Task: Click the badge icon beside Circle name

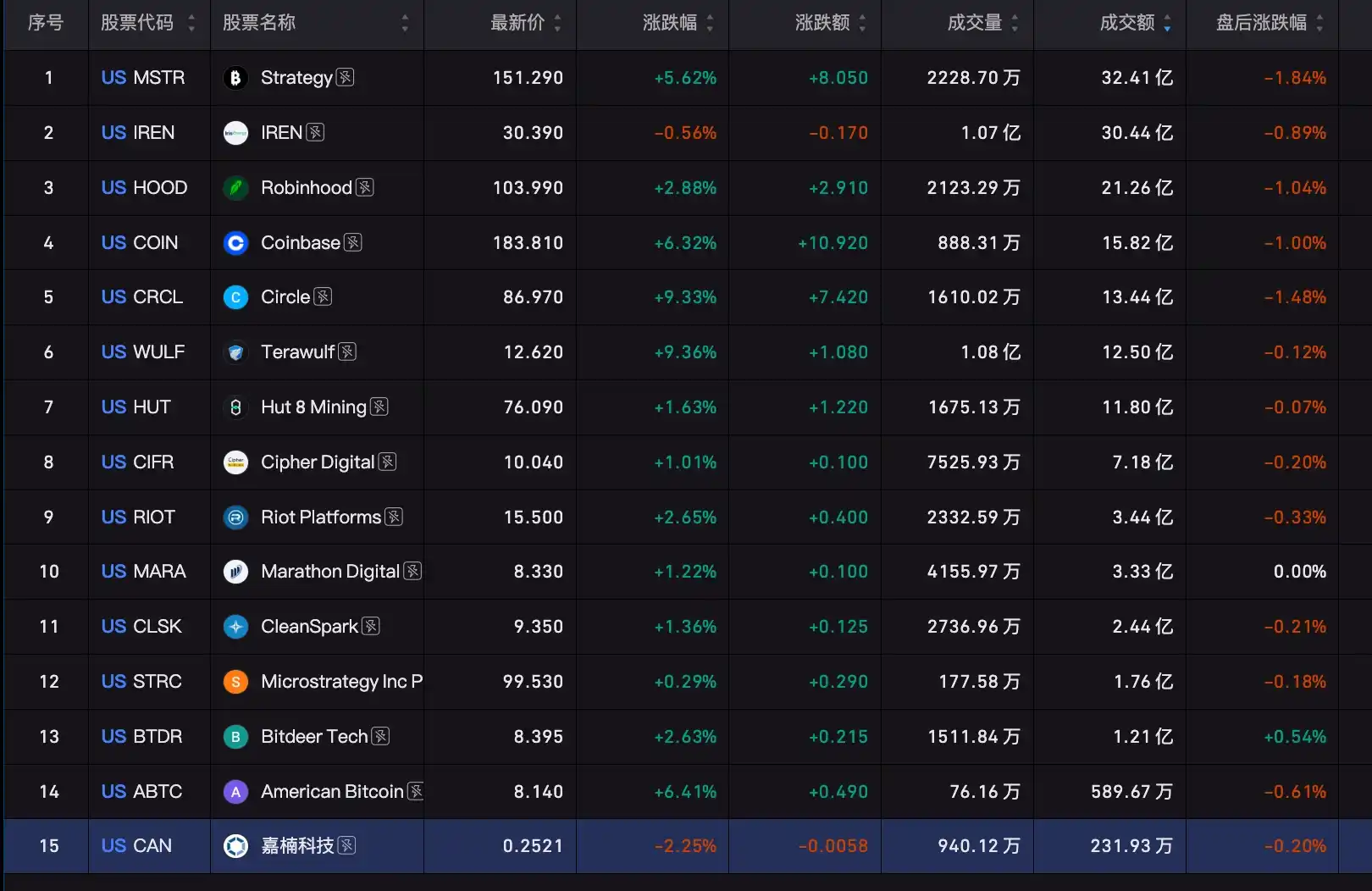Action: [x=323, y=296]
